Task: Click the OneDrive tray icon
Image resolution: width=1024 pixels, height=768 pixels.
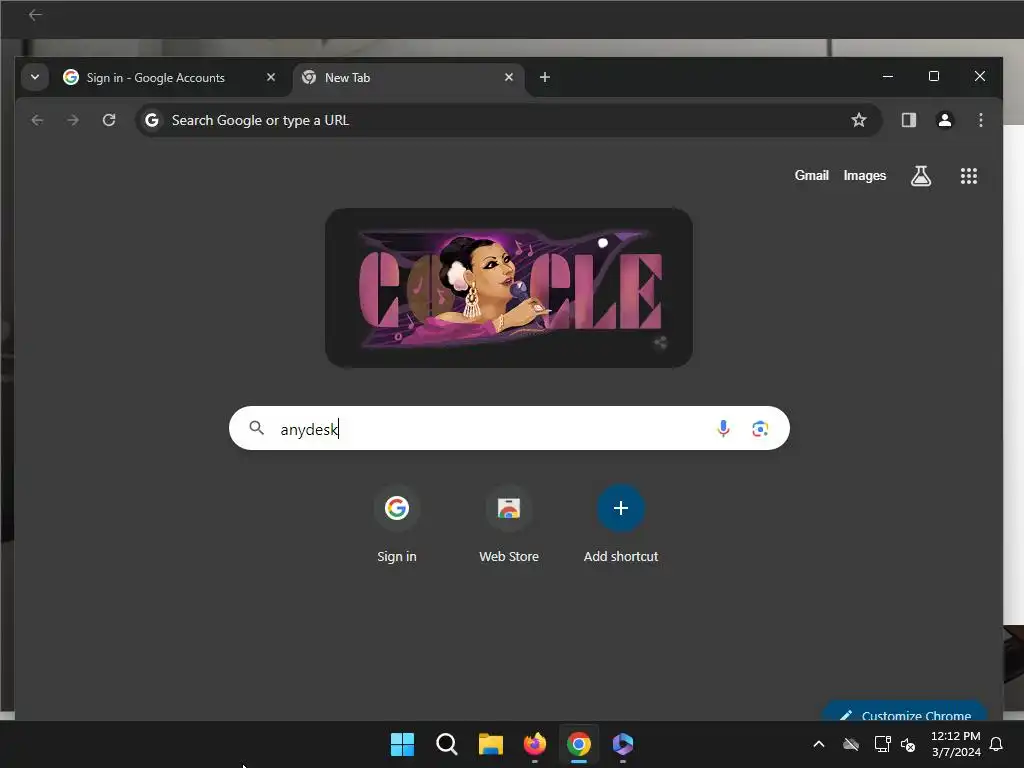Action: click(850, 744)
